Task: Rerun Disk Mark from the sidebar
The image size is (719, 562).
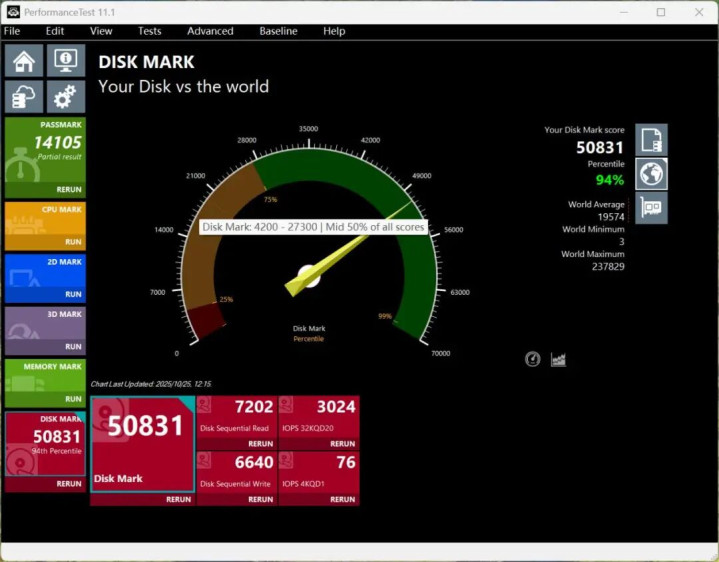Action: (69, 484)
